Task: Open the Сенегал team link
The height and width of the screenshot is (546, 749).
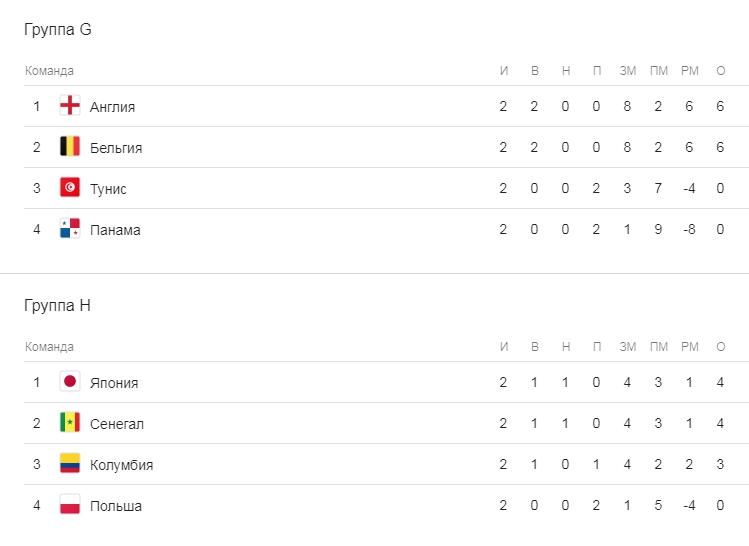Action: pos(117,424)
